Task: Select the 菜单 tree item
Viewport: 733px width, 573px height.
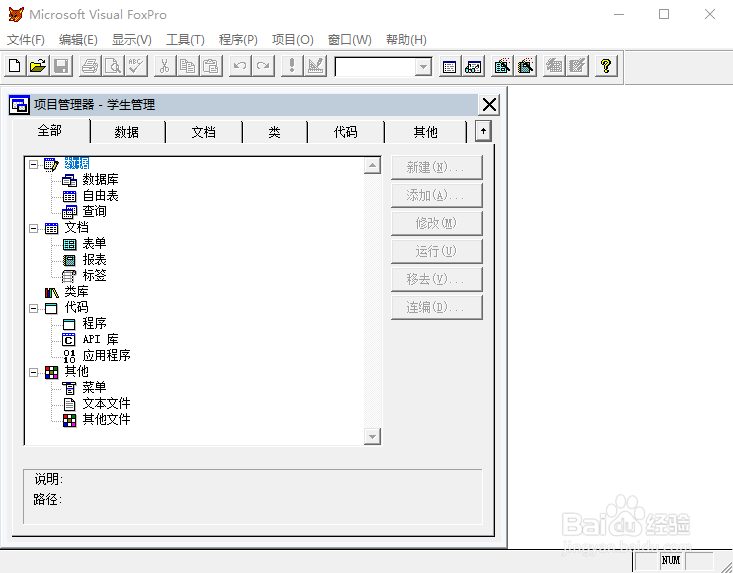Action: click(94, 387)
